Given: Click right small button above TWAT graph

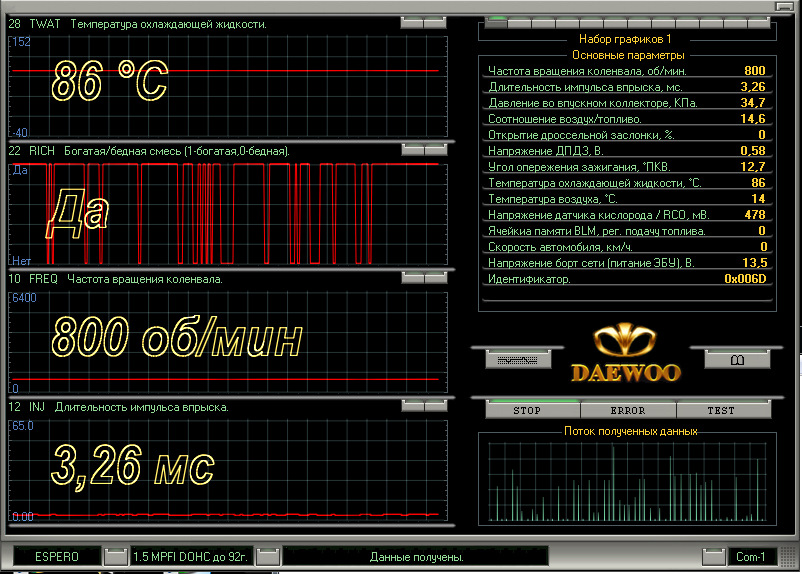Looking at the screenshot, I should point(435,23).
